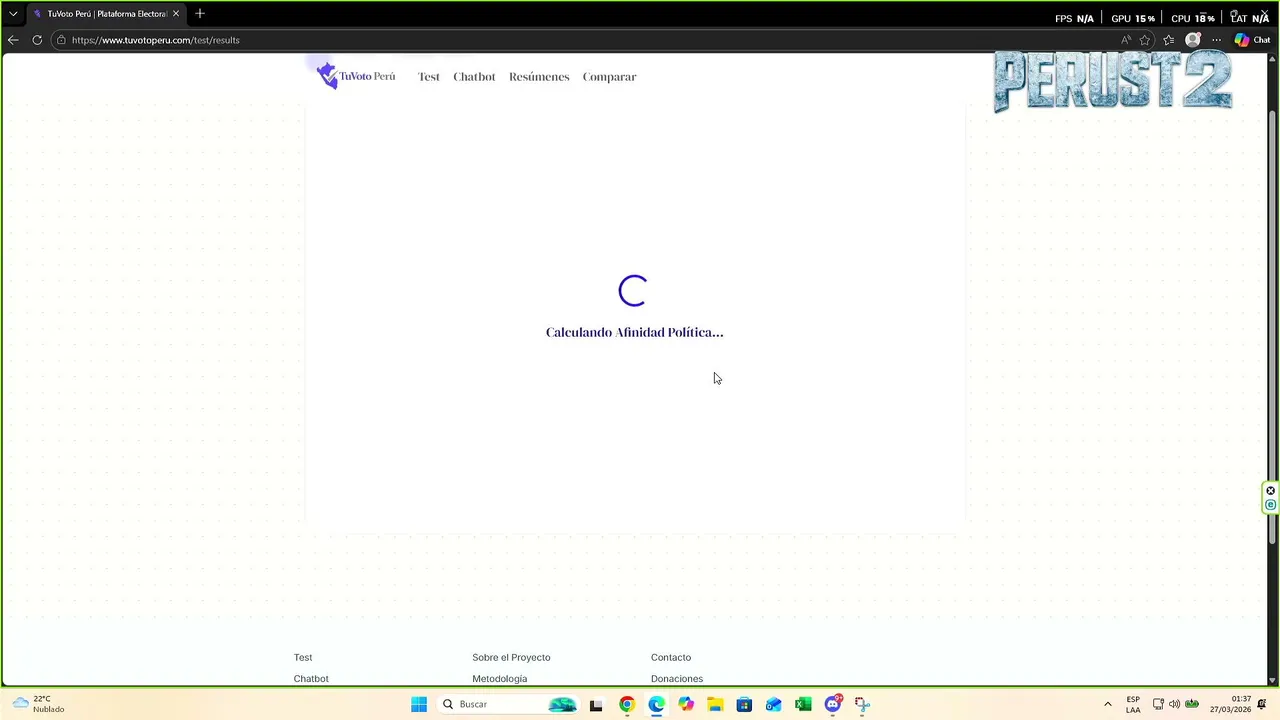The height and width of the screenshot is (720, 1280).
Task: Open Task View on the taskbar
Action: pyautogui.click(x=596, y=704)
